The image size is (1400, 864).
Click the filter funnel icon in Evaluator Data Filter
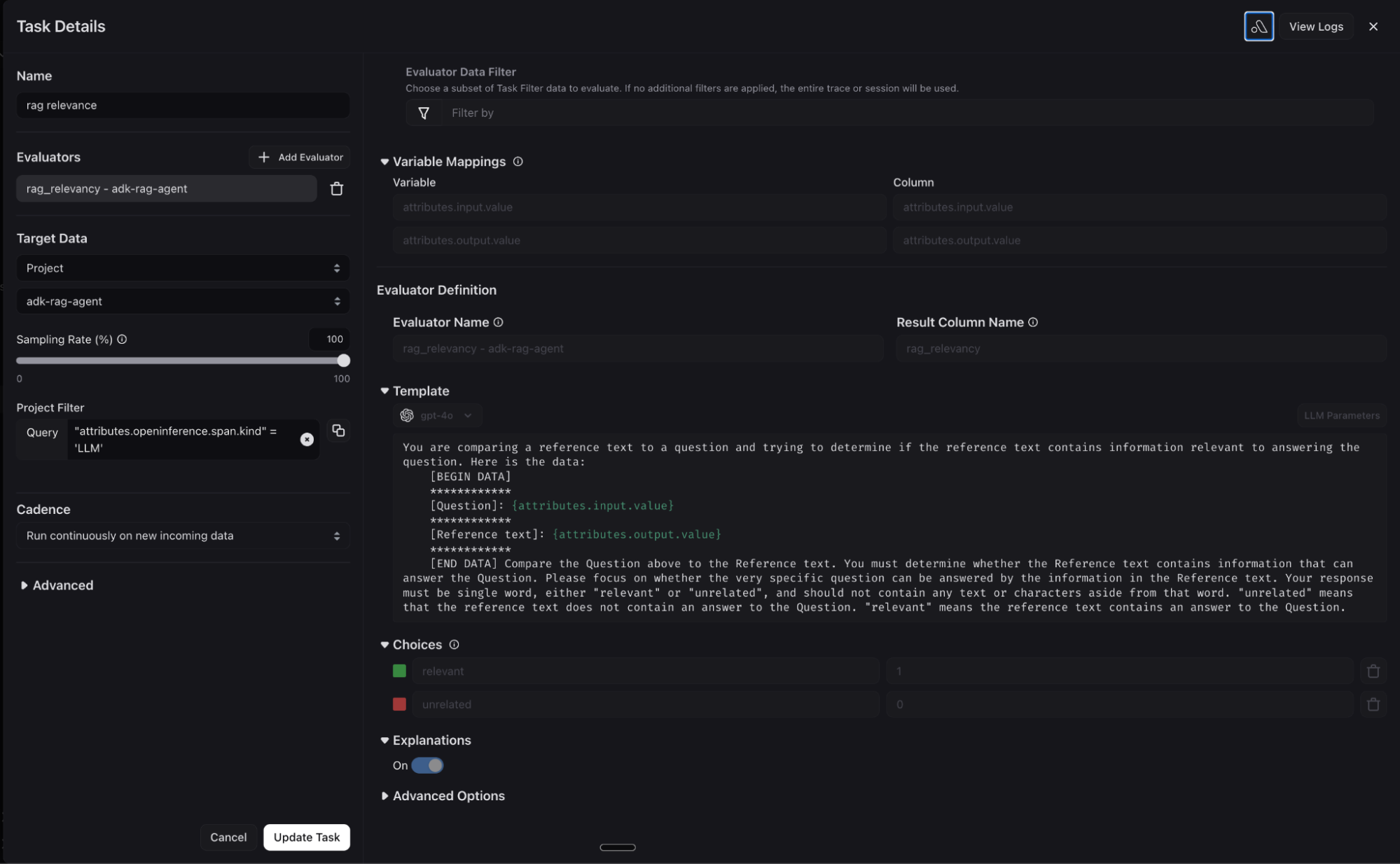point(424,113)
